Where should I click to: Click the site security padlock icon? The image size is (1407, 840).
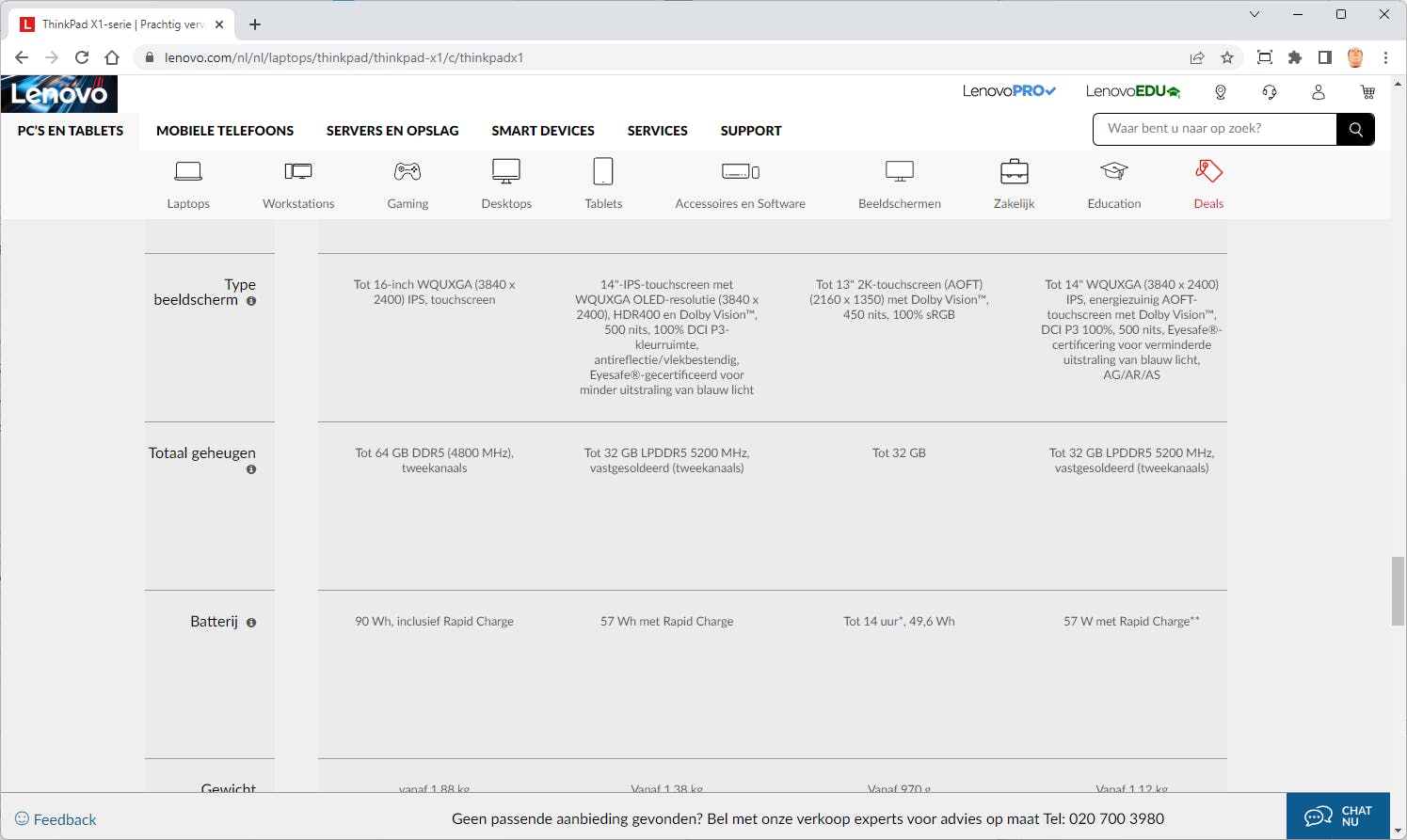(149, 57)
